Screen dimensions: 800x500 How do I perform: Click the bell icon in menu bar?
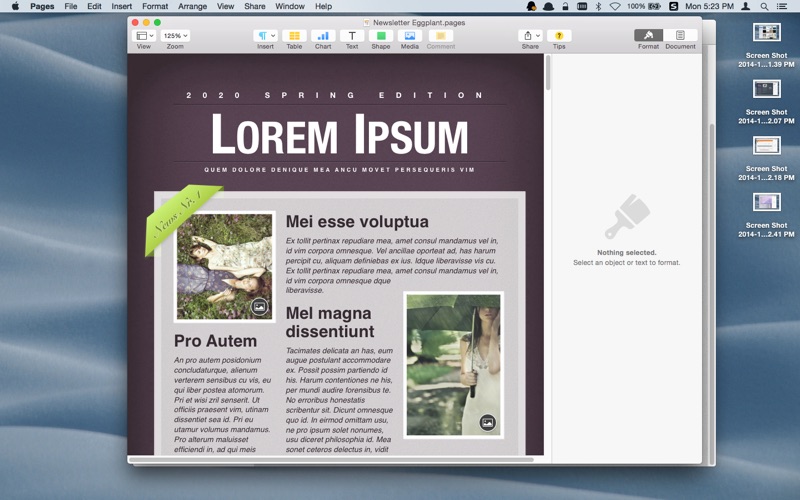tap(548, 6)
